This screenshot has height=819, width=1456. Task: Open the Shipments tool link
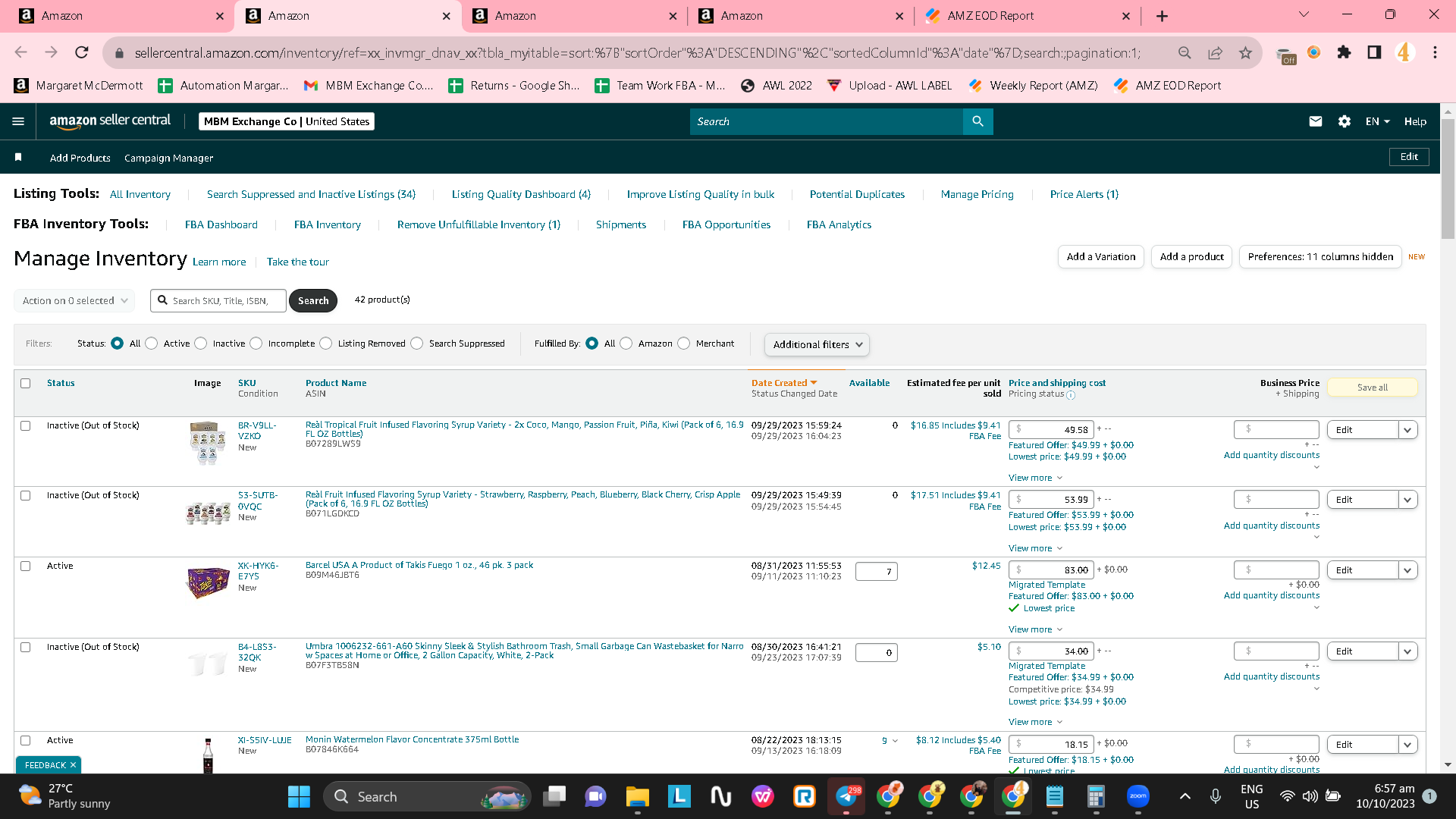(x=621, y=224)
